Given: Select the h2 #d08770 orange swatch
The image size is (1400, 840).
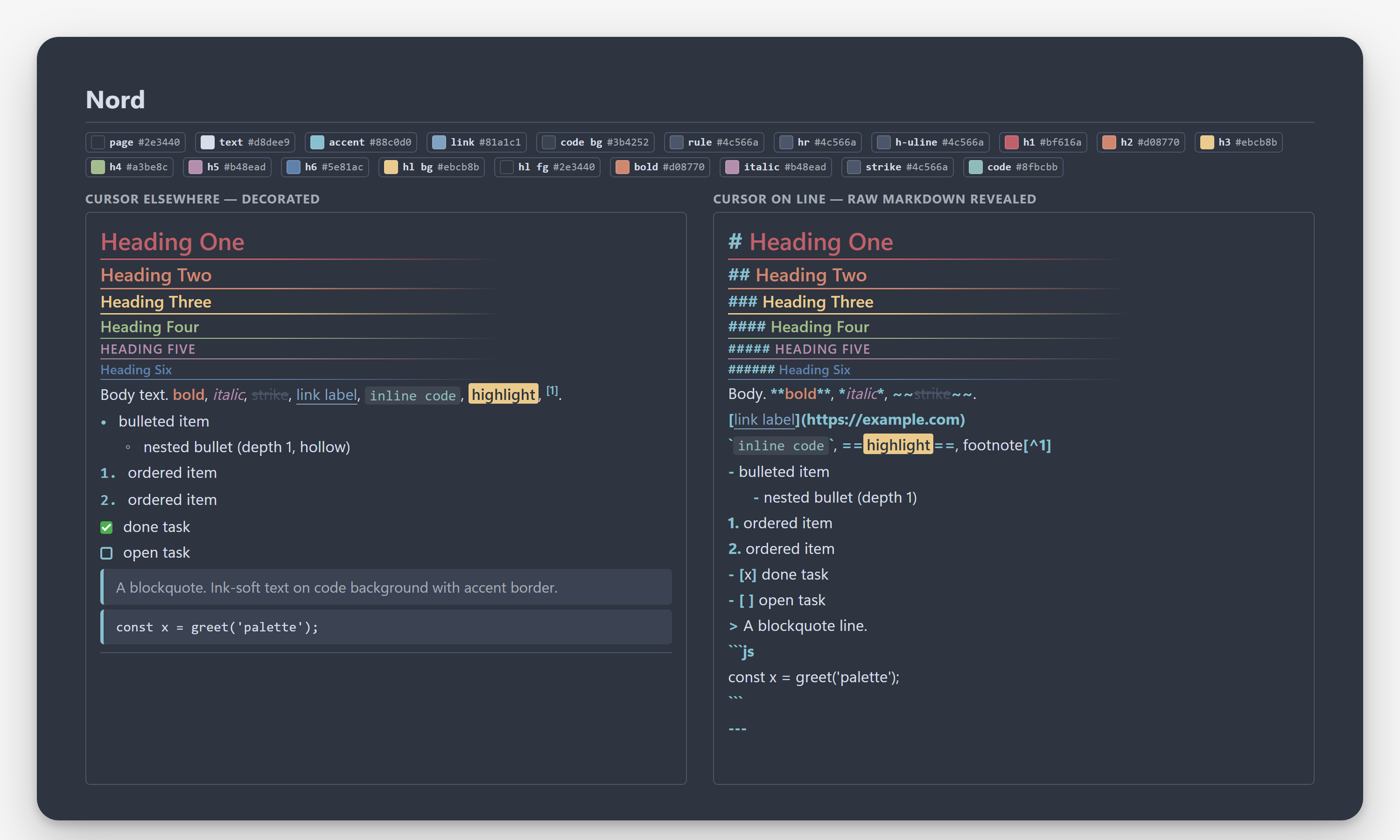Looking at the screenshot, I should point(1141,142).
